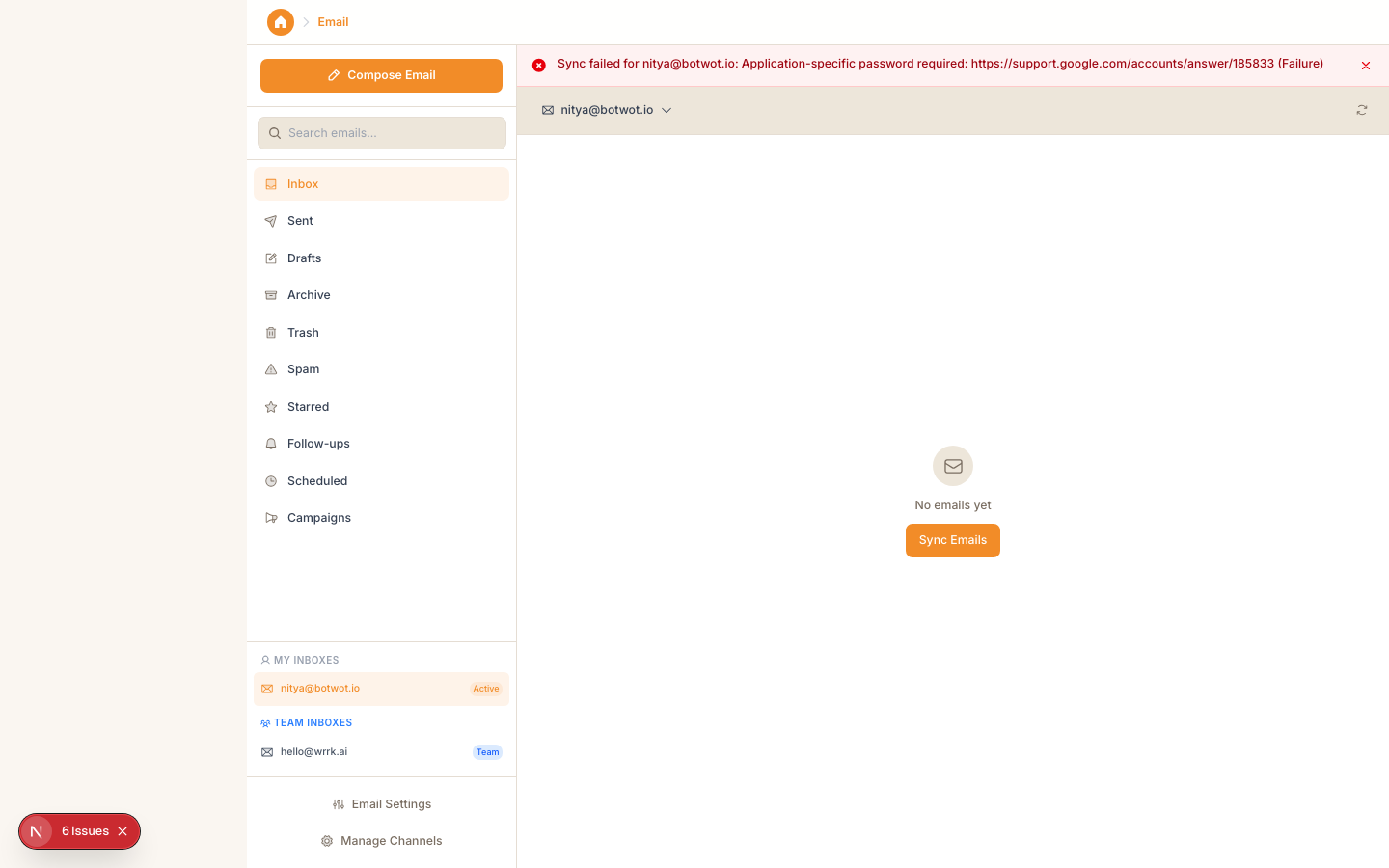Screen dimensions: 1389x868
Task: Close the 6 Issues badge
Action: click(123, 831)
